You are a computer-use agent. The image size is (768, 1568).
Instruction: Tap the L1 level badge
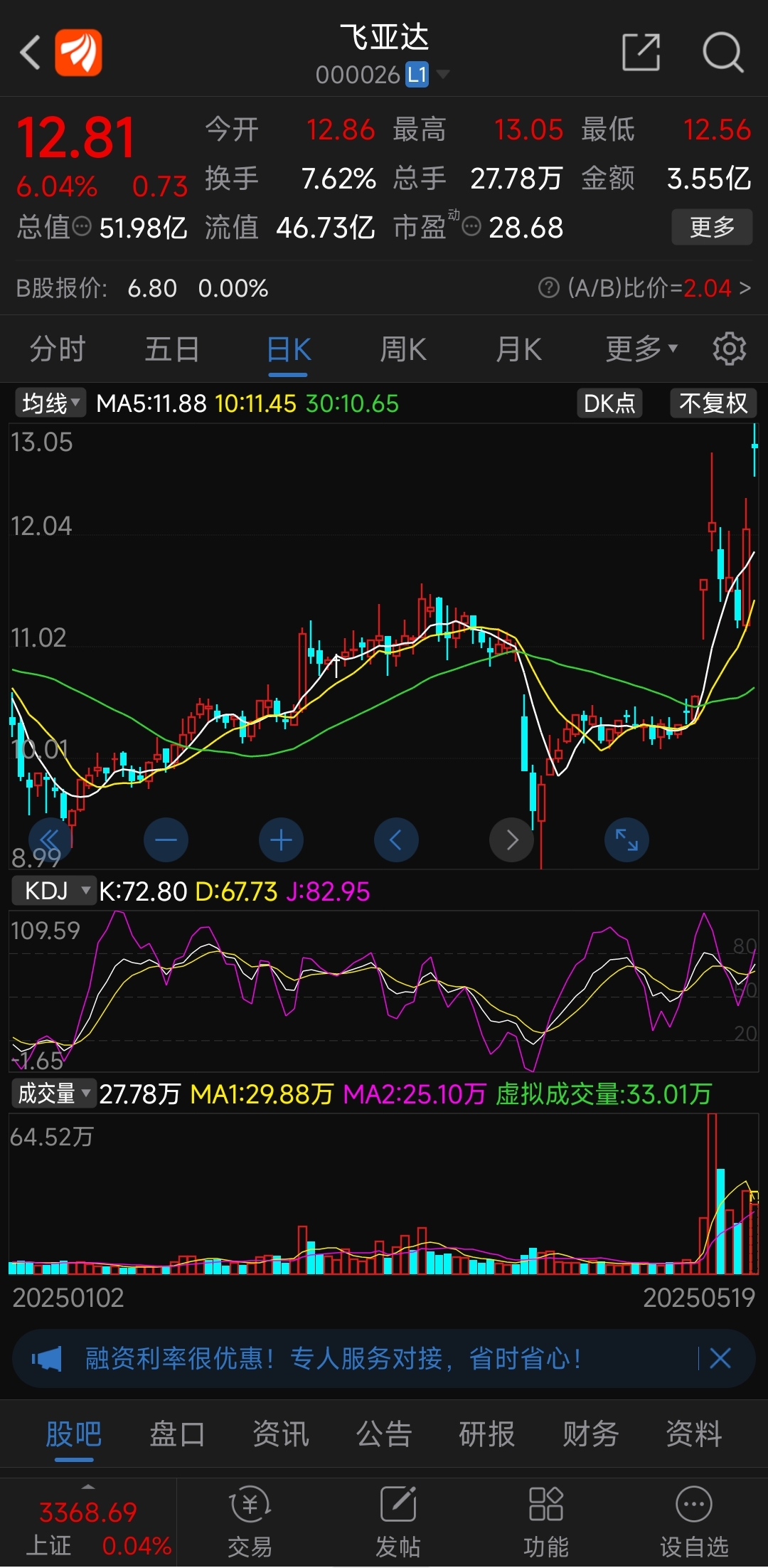pyautogui.click(x=417, y=74)
